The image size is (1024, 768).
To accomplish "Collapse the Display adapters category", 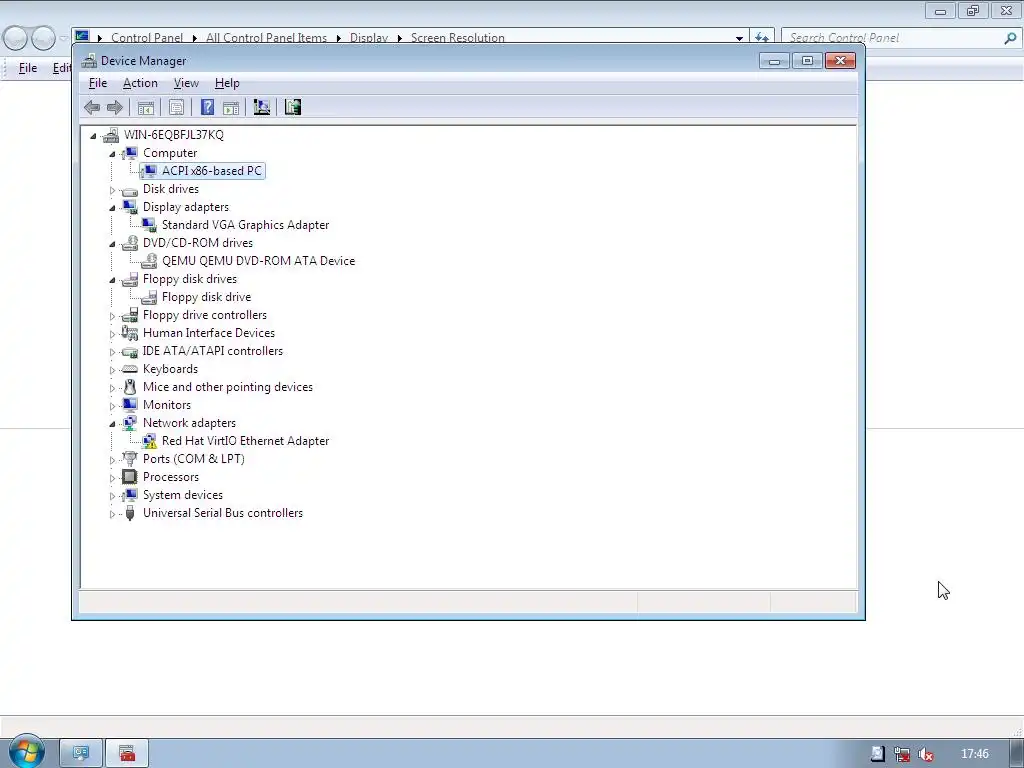I will click(x=112, y=208).
